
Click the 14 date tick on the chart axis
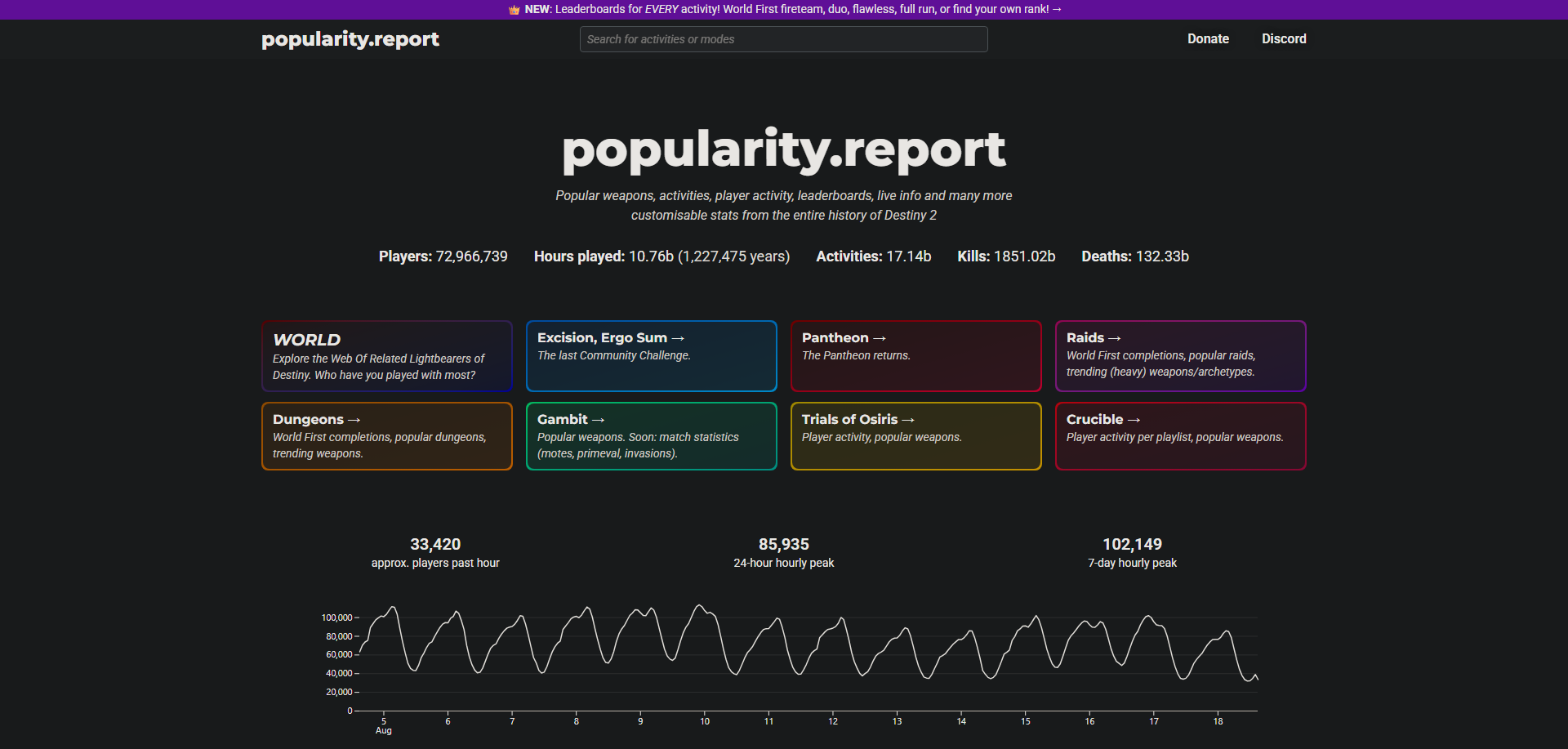961,721
